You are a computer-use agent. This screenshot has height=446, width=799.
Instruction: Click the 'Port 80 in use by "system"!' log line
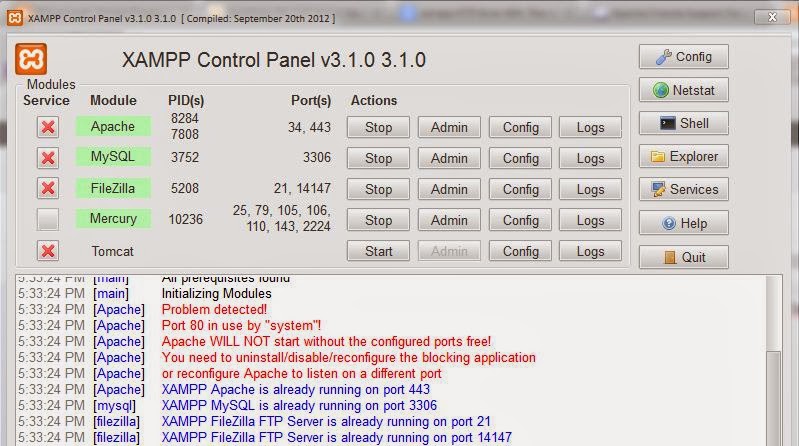click(x=241, y=325)
